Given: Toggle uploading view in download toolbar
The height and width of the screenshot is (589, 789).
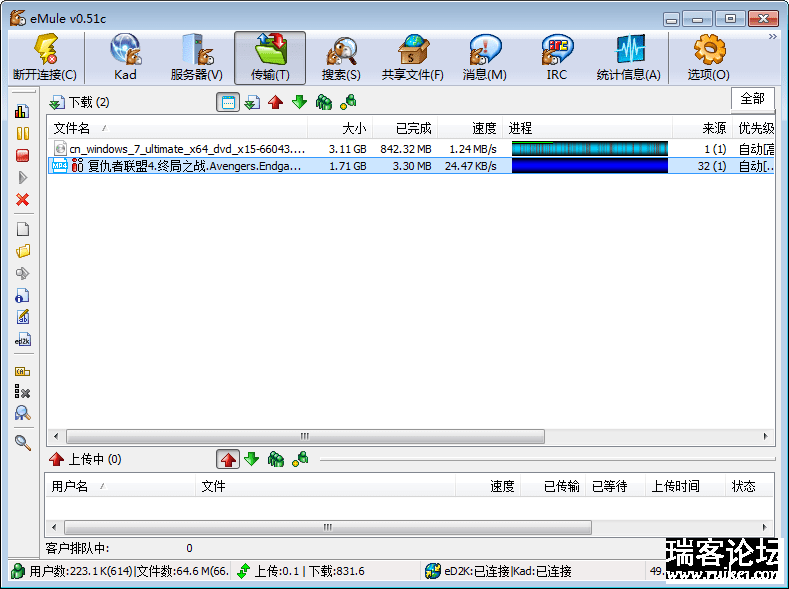Looking at the screenshot, I should pyautogui.click(x=276, y=103).
